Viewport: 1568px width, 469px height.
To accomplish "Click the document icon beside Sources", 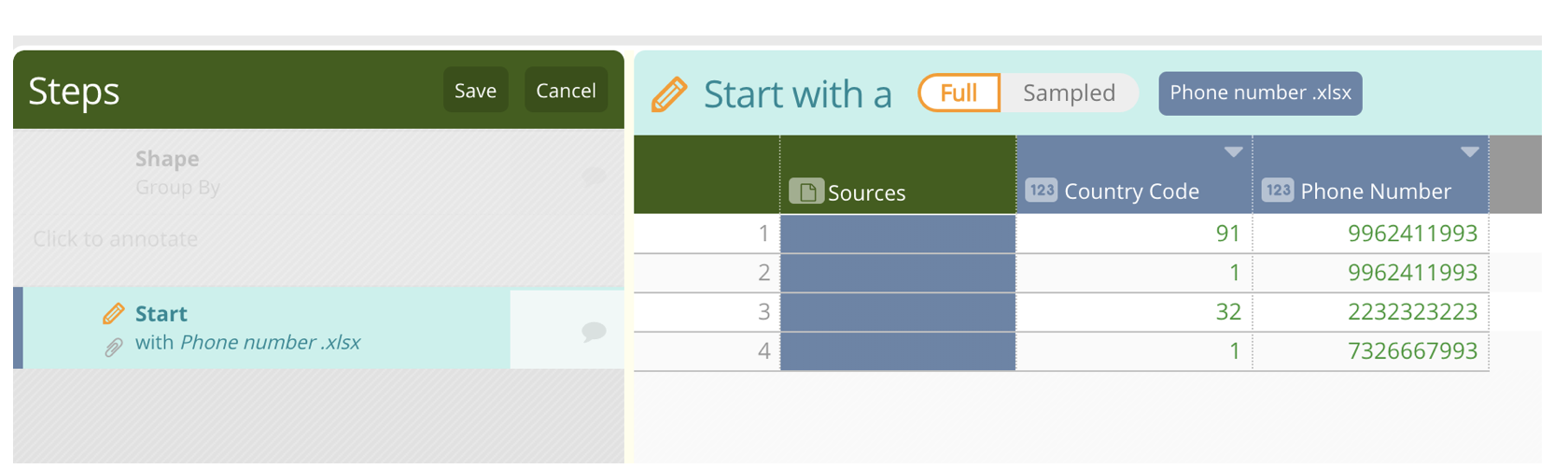I will click(806, 192).
